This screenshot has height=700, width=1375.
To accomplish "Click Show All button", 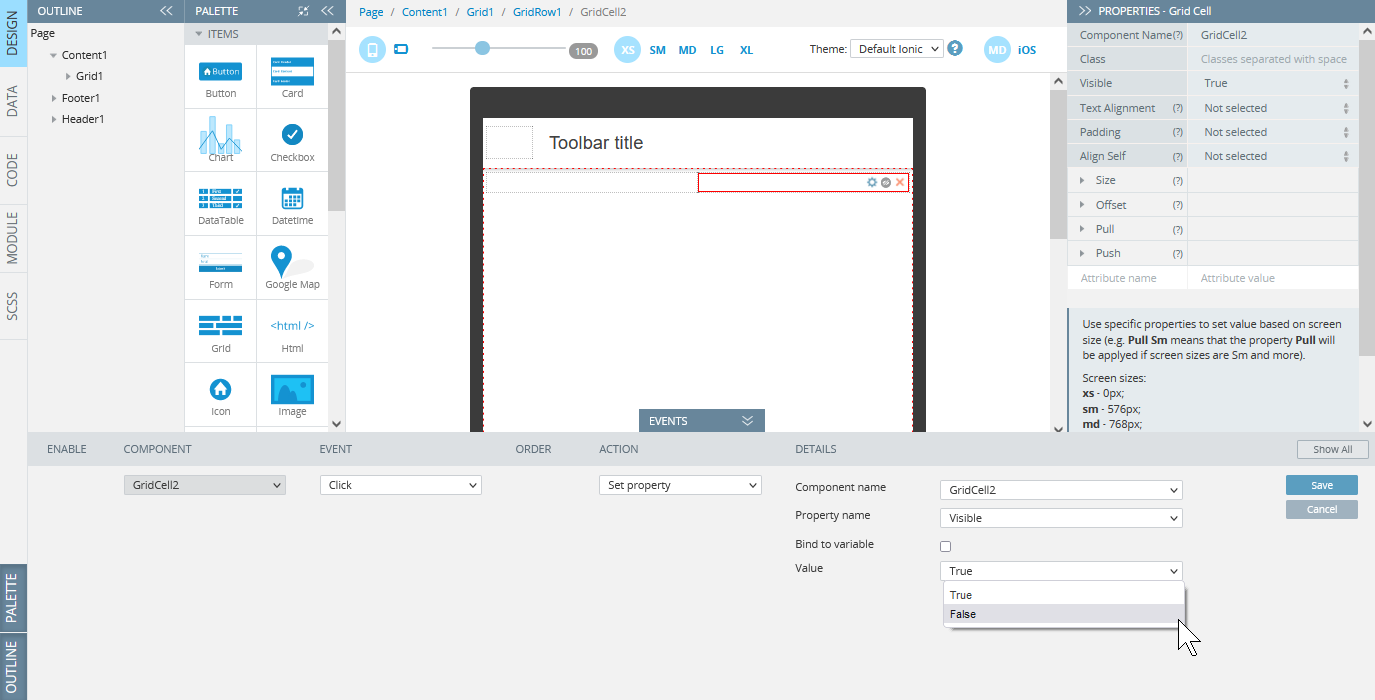I will point(1332,449).
